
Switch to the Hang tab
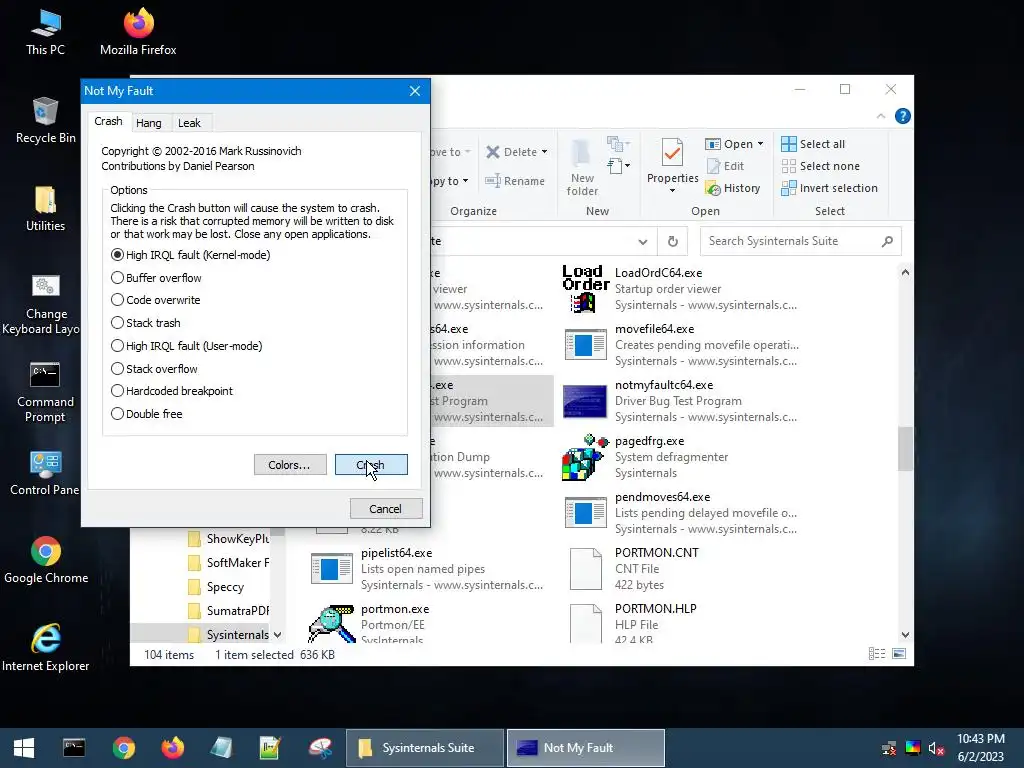pyautogui.click(x=149, y=123)
